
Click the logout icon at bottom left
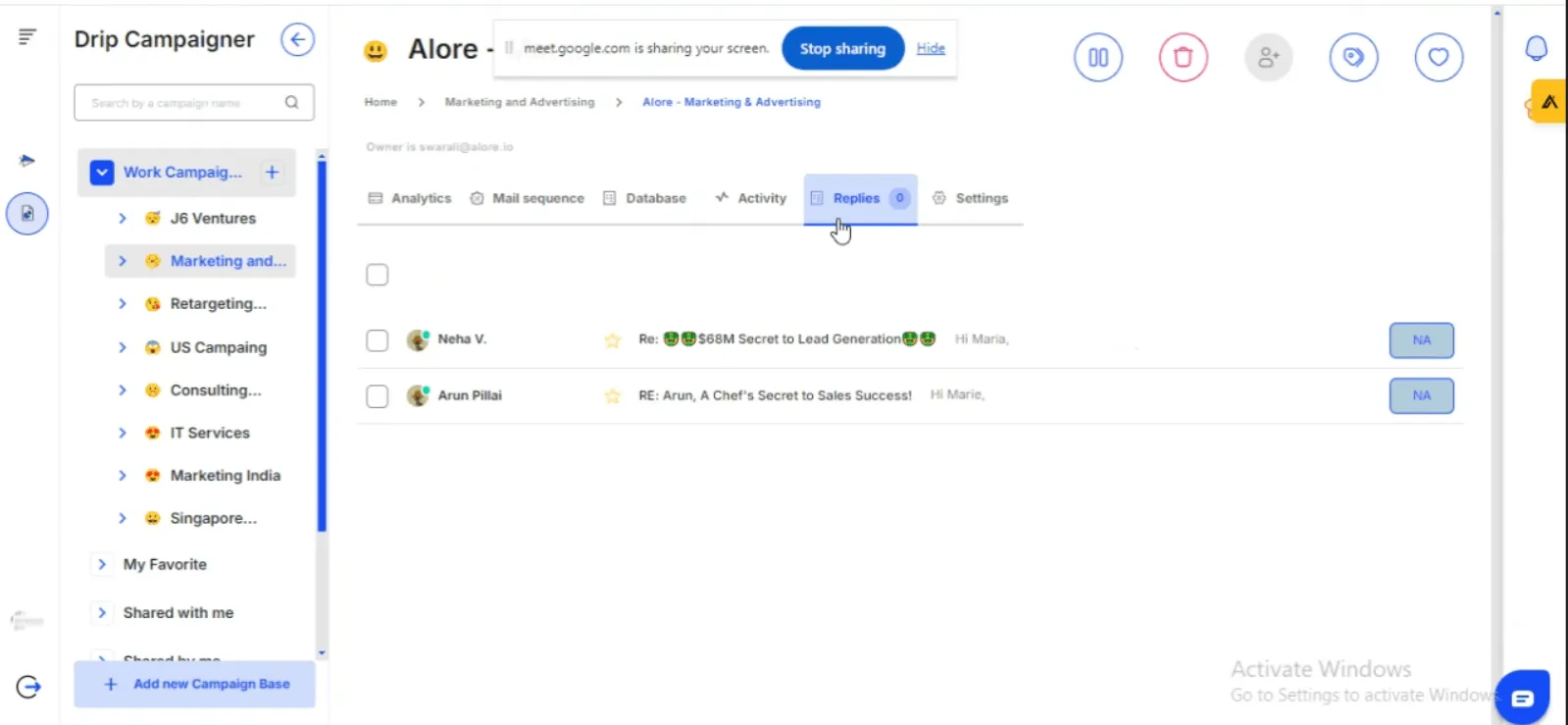28,687
